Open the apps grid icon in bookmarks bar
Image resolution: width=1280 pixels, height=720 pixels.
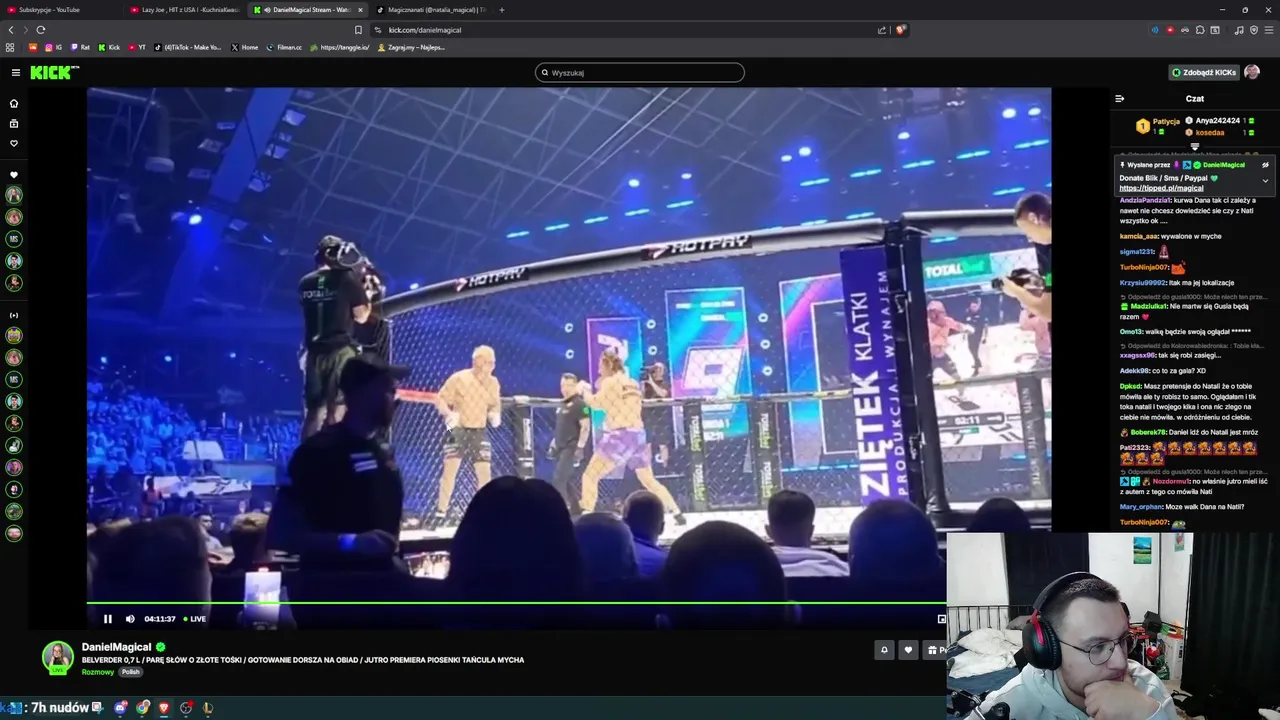tap(10, 47)
